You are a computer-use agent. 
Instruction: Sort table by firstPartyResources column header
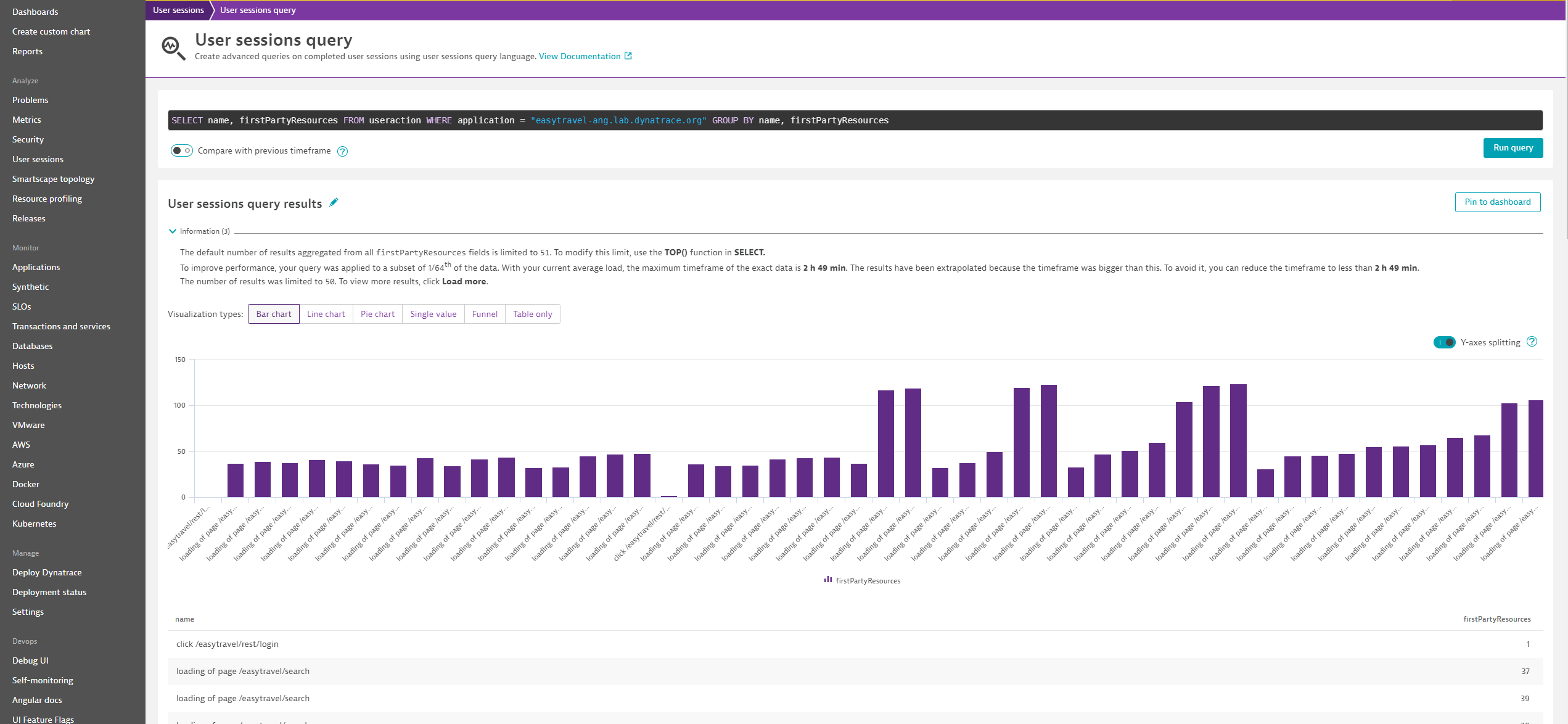(1496, 619)
